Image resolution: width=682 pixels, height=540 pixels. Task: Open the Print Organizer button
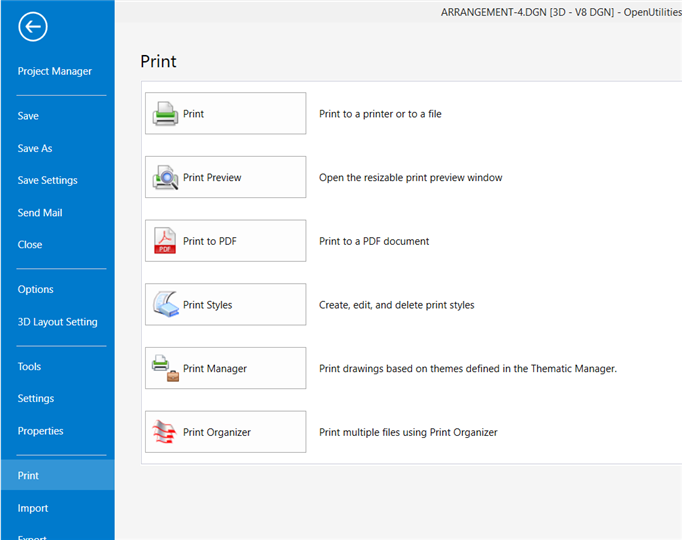coord(225,432)
